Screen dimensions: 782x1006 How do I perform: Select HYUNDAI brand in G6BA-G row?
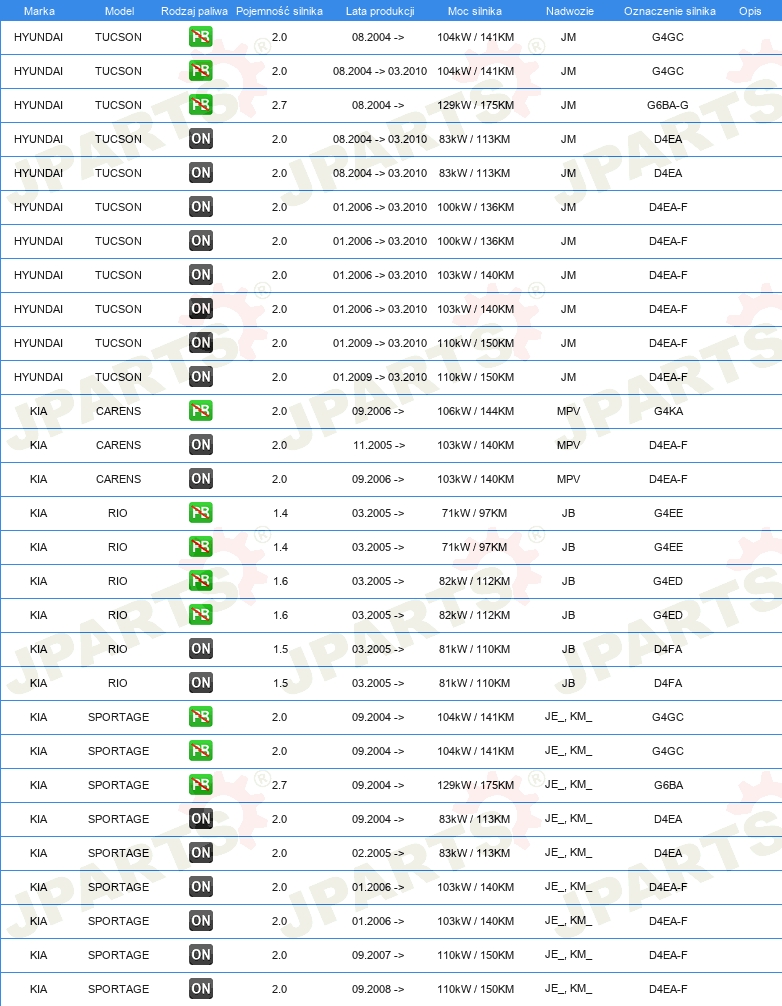coord(38,105)
